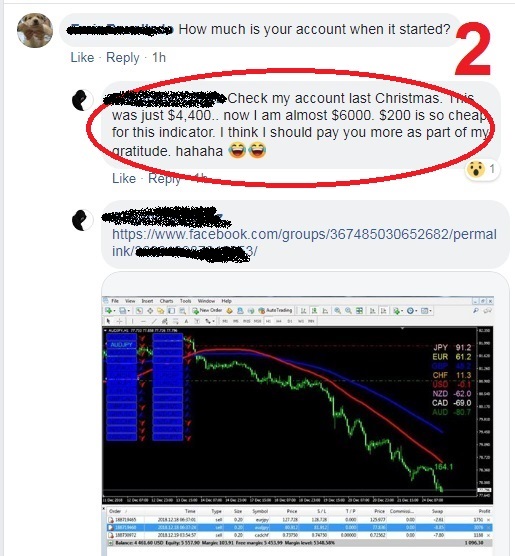Select the crosshair cursor tool

(120, 321)
